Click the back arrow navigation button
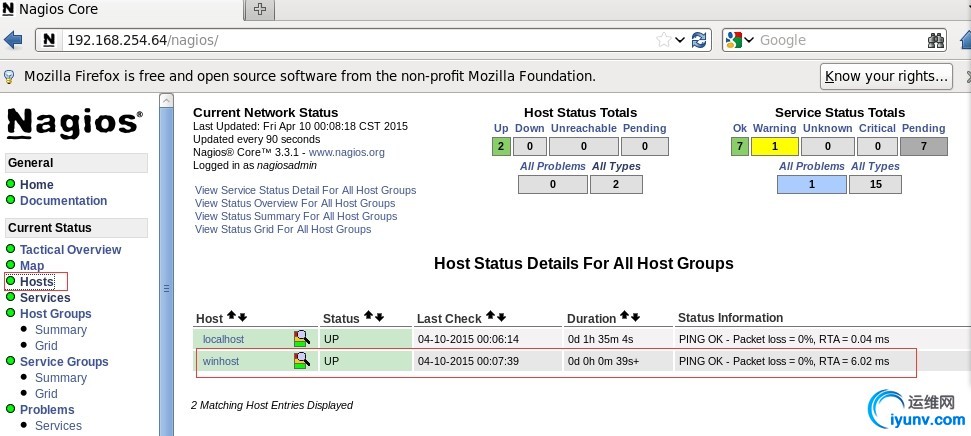Viewport: 971px width, 436px height. 13,40
